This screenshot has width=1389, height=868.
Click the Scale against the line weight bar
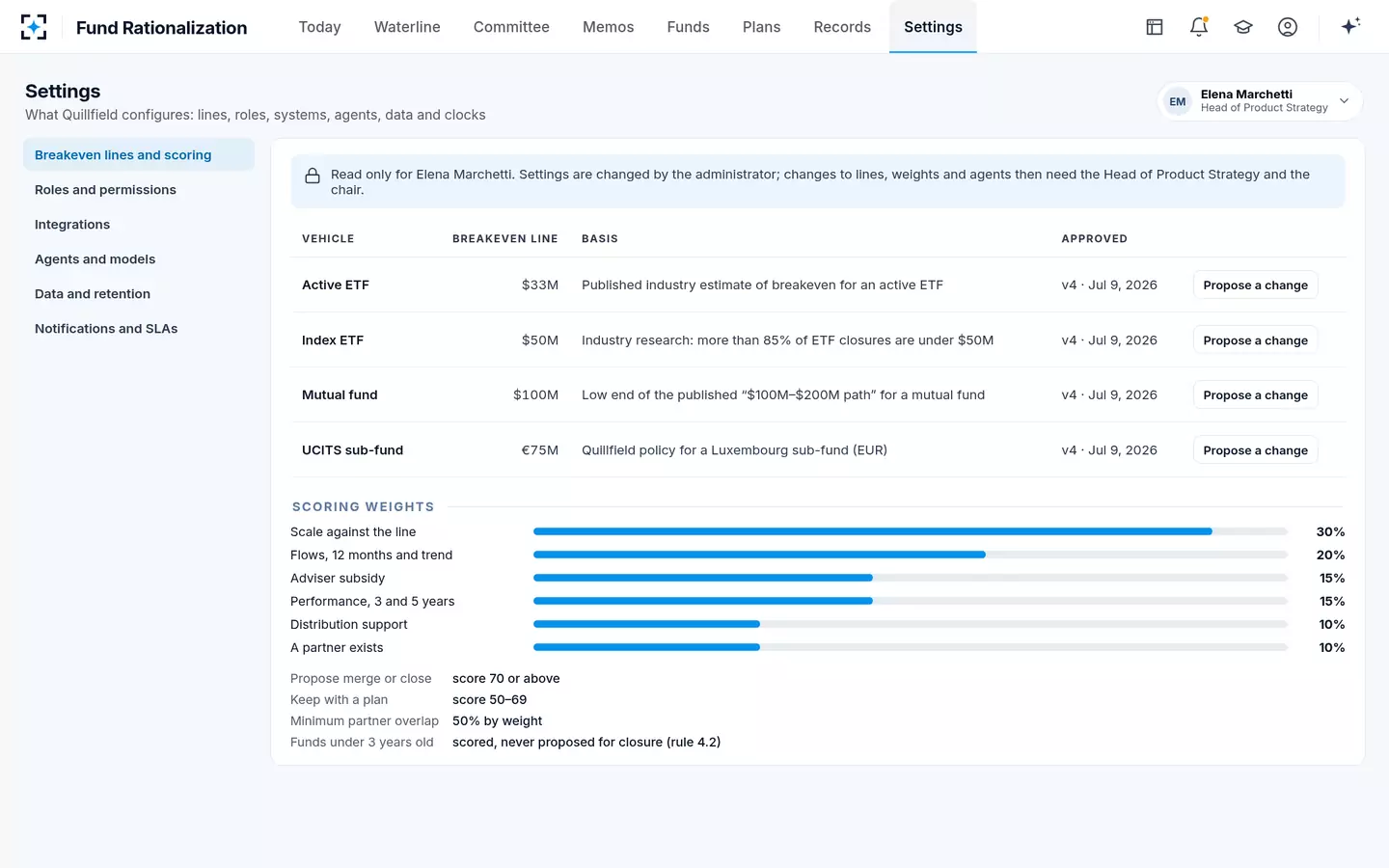(x=910, y=531)
